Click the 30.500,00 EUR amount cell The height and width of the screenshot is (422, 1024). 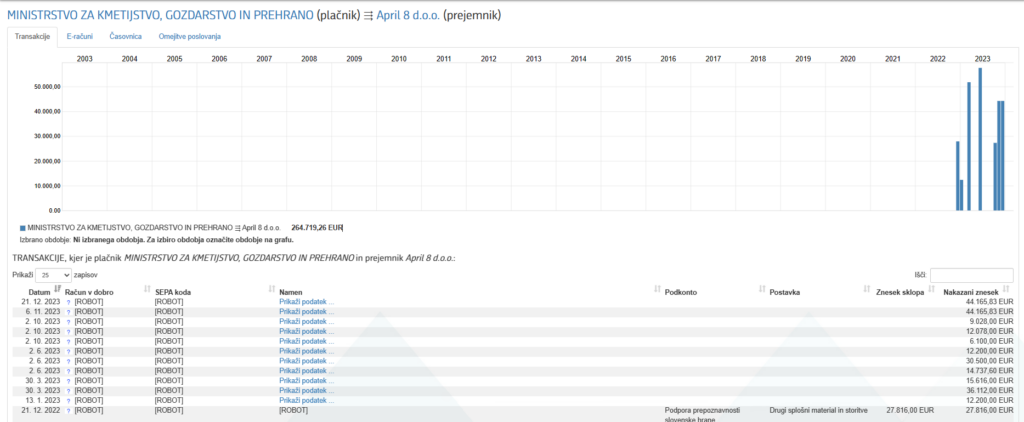click(x=989, y=361)
